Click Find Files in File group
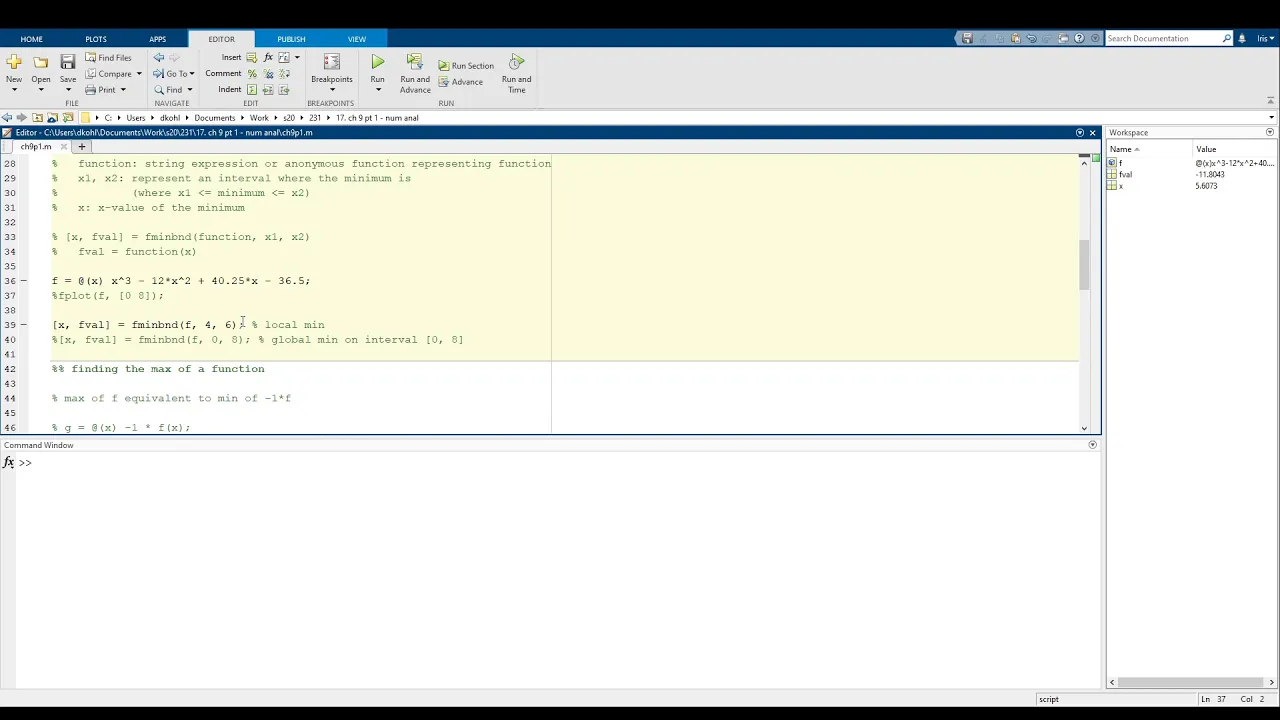The width and height of the screenshot is (1280, 720). coord(108,58)
